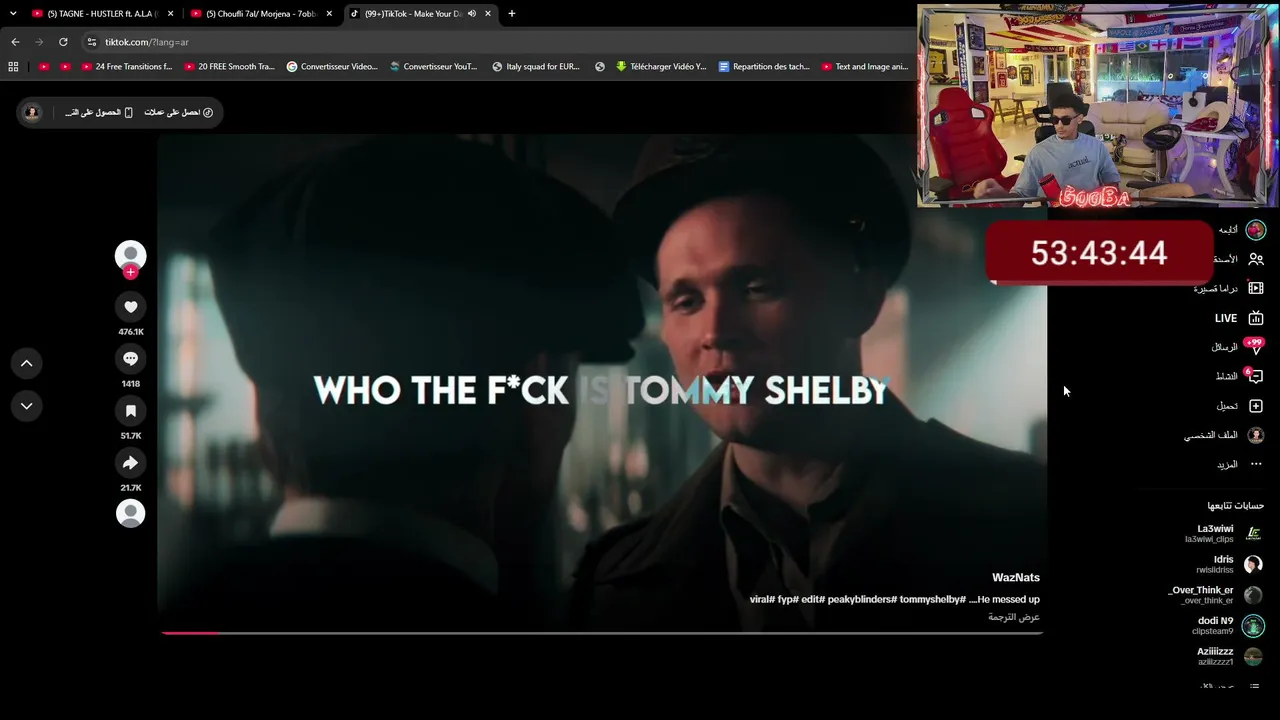The image size is (1280, 720).
Task: Seek the video progress bar
Action: (x=602, y=632)
